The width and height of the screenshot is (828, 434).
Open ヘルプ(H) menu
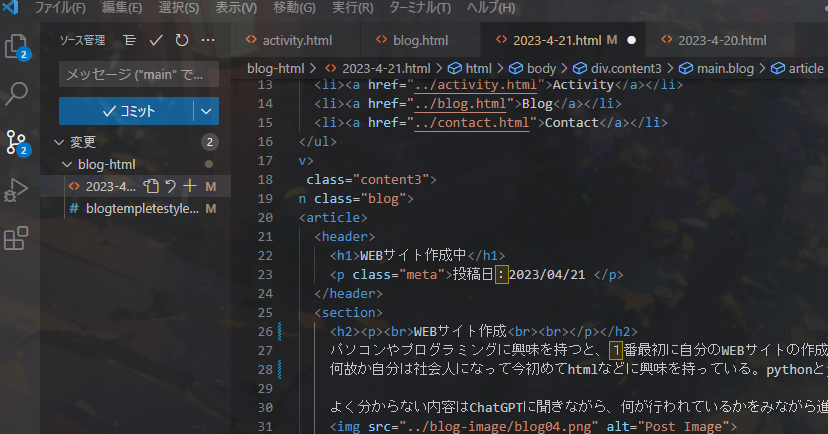[x=491, y=7]
